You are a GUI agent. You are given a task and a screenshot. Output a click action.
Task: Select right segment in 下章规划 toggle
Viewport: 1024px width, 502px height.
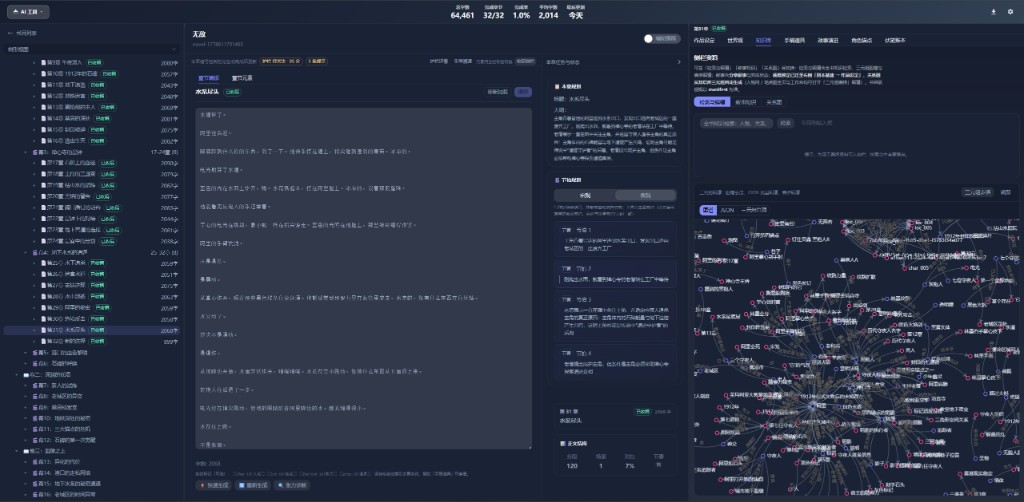coord(645,195)
